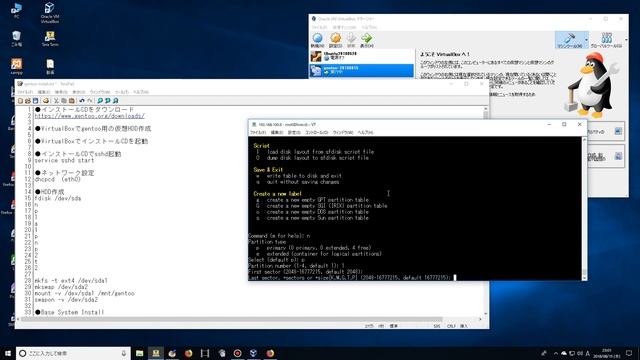This screenshot has width=640, height=360.
Task: Open Edit menu in Tera Term window
Action: point(277,133)
